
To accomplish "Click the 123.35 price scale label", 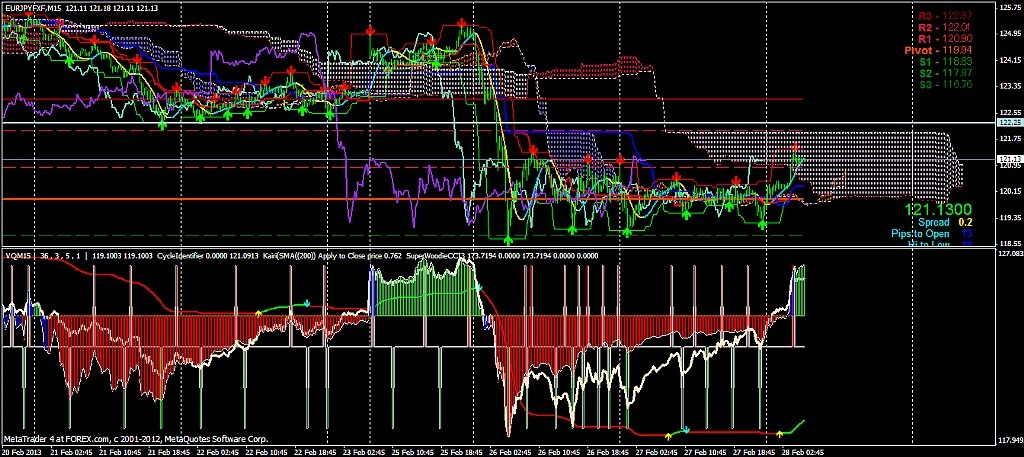I will point(1010,86).
